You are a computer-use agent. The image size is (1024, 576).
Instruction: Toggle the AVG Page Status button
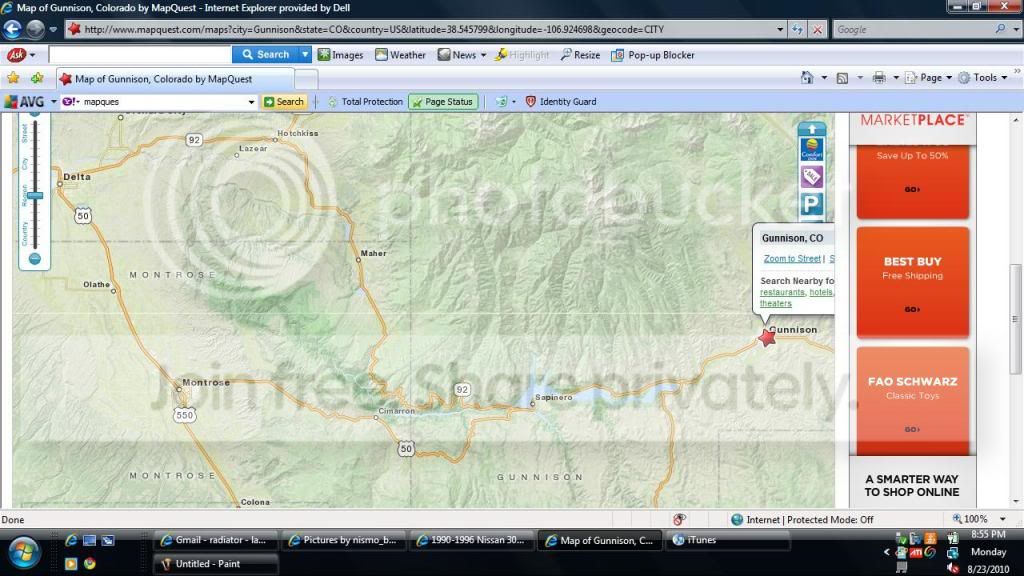click(x=441, y=101)
